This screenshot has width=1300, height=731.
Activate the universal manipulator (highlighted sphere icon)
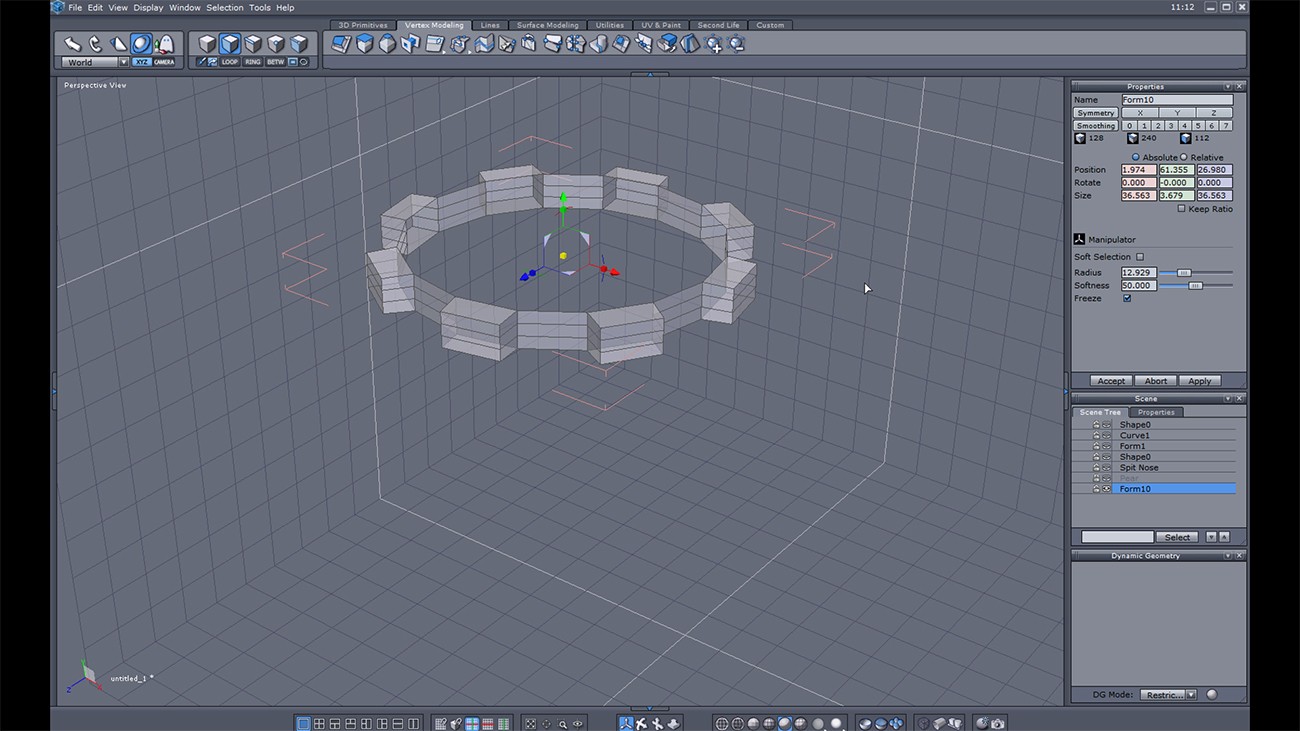click(141, 44)
